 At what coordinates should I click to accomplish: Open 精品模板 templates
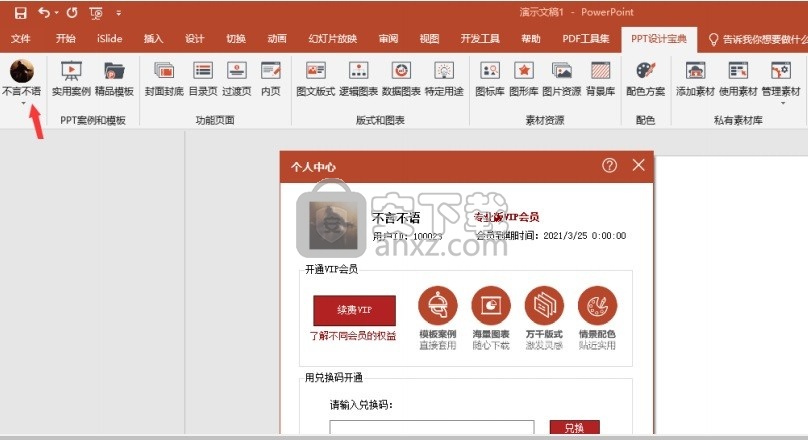(114, 79)
